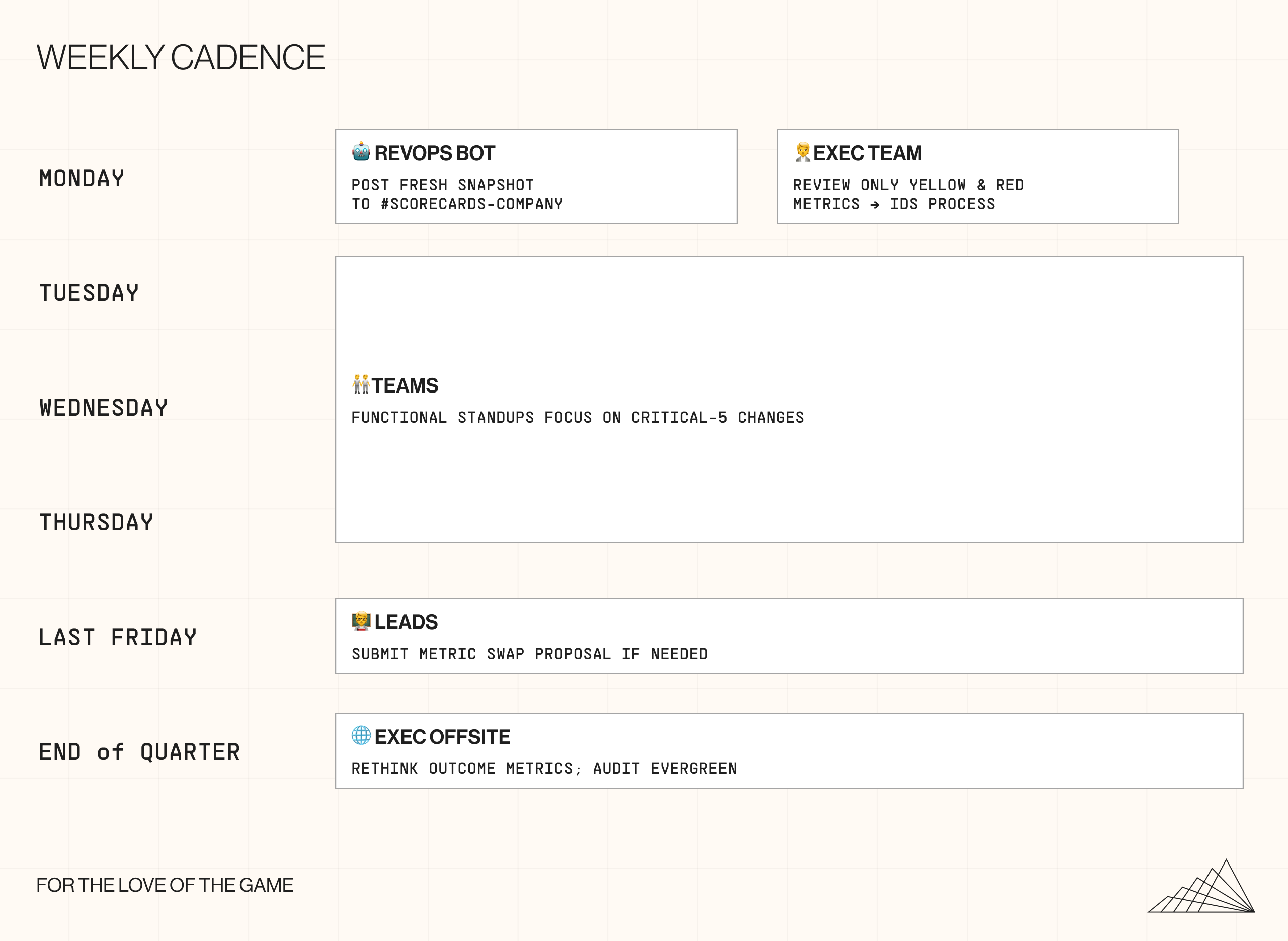Click the functional standups description text

(578, 418)
